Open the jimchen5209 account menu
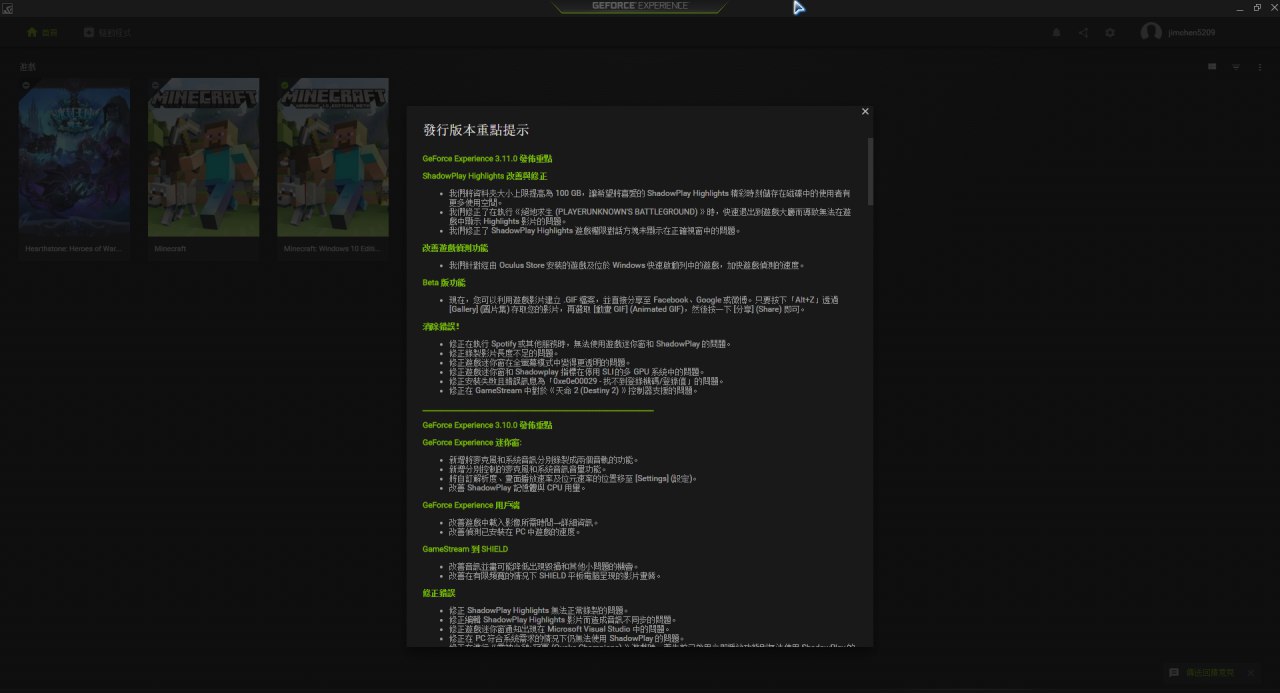This screenshot has height=693, width=1280. (x=1192, y=33)
